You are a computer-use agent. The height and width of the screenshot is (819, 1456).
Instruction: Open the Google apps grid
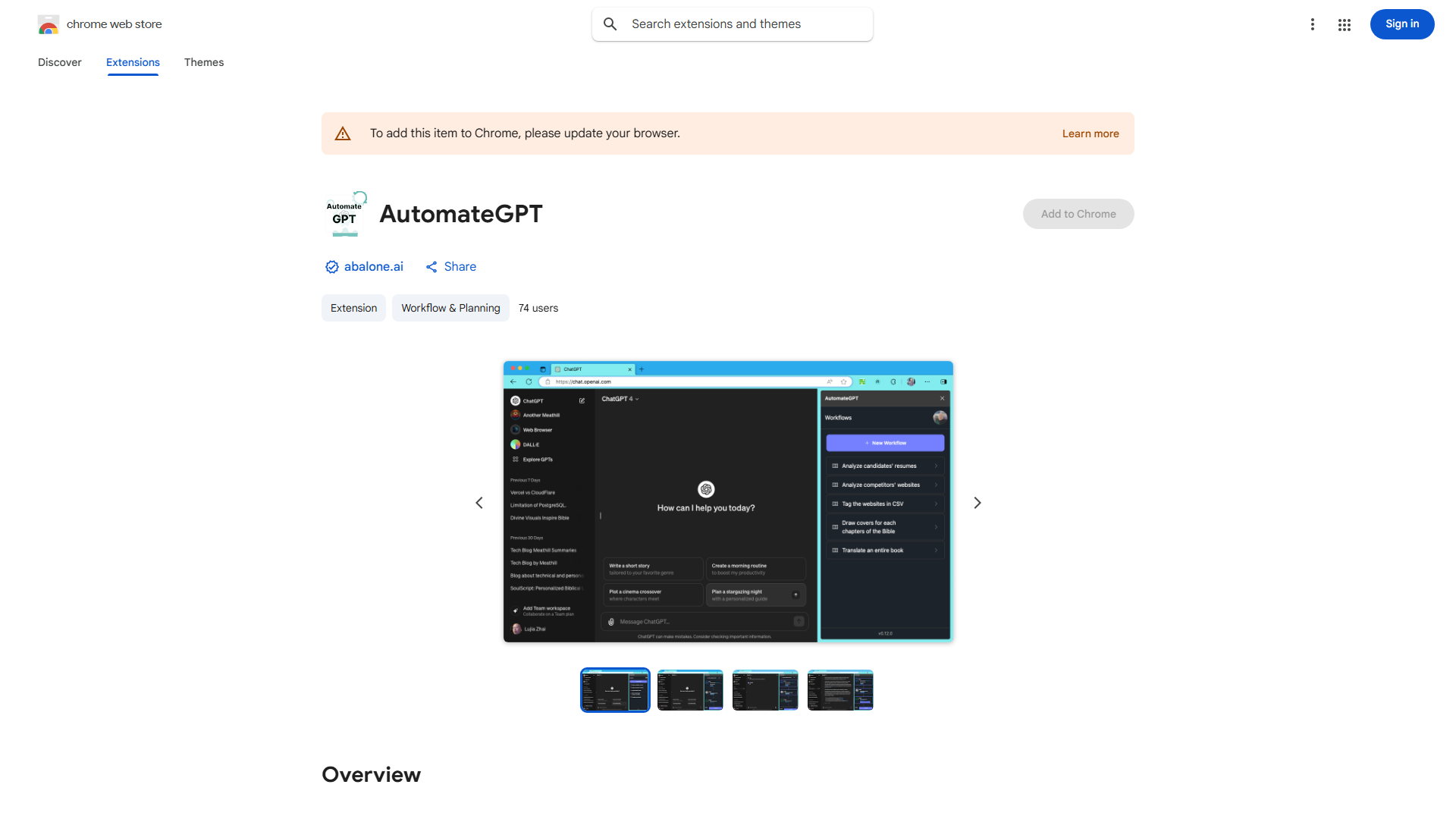1344,24
